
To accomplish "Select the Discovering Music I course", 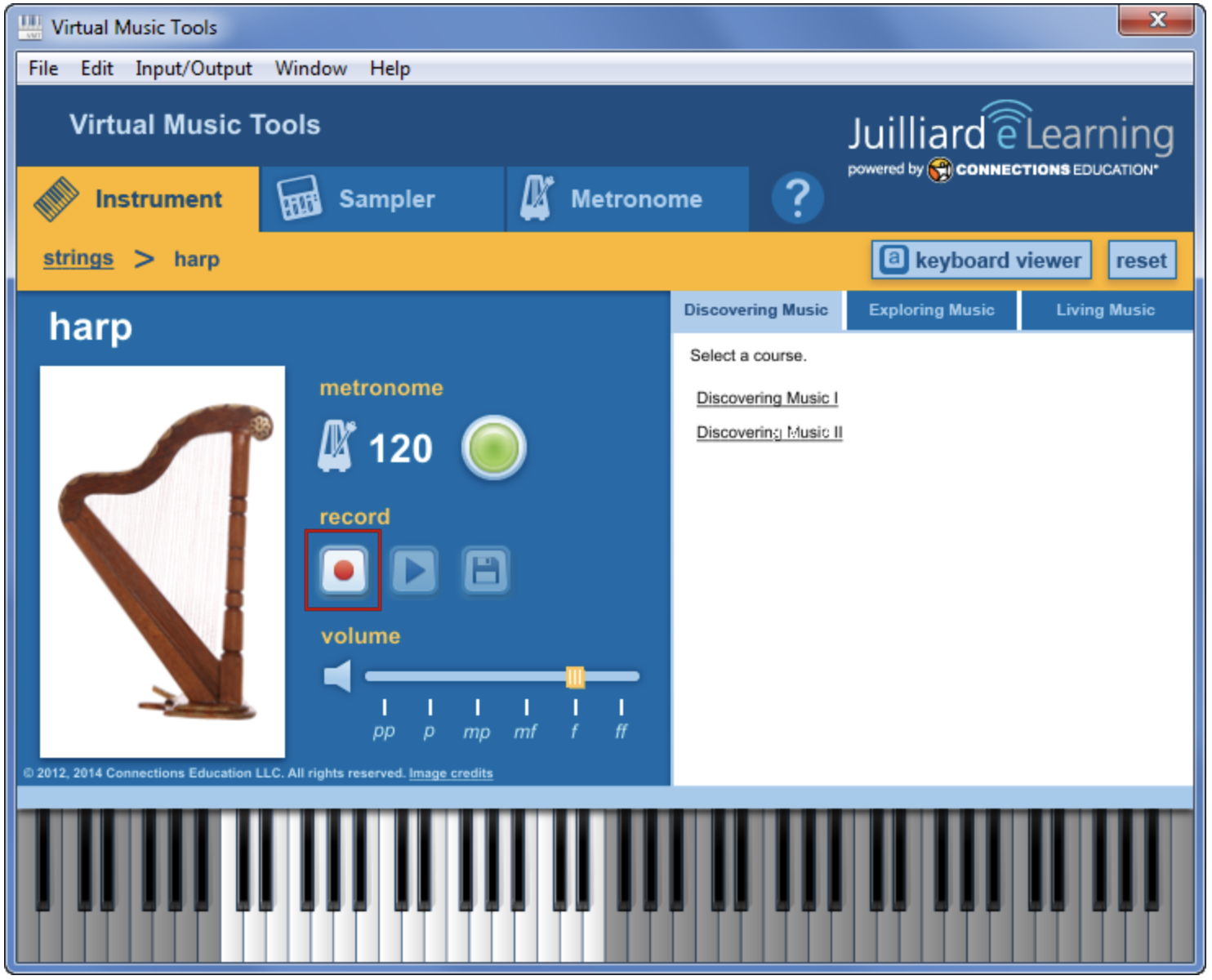I will 767,398.
